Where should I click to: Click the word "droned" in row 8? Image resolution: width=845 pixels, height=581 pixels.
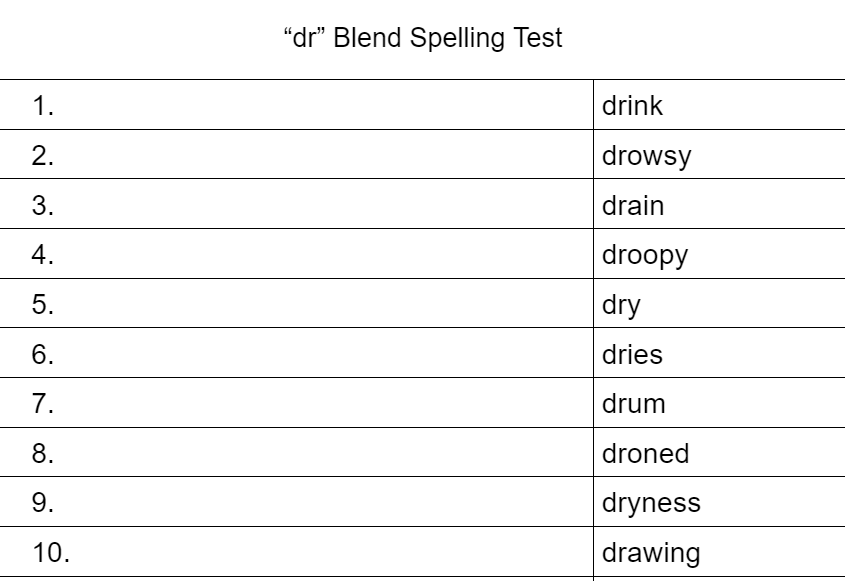tap(645, 453)
